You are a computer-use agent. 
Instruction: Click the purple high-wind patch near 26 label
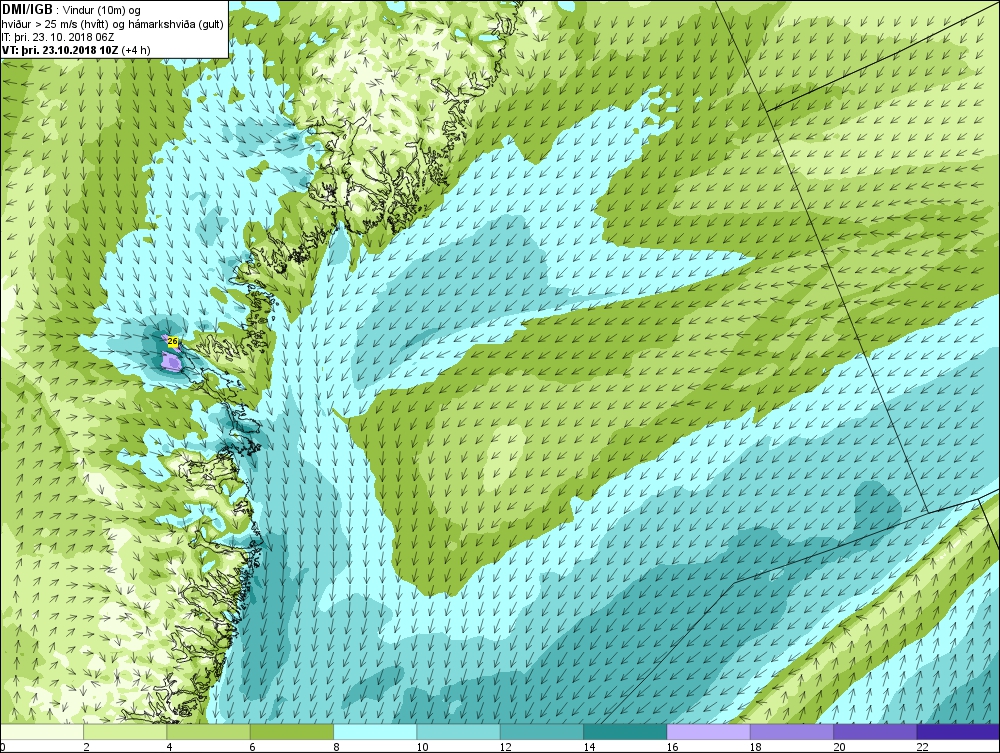pyautogui.click(x=171, y=362)
